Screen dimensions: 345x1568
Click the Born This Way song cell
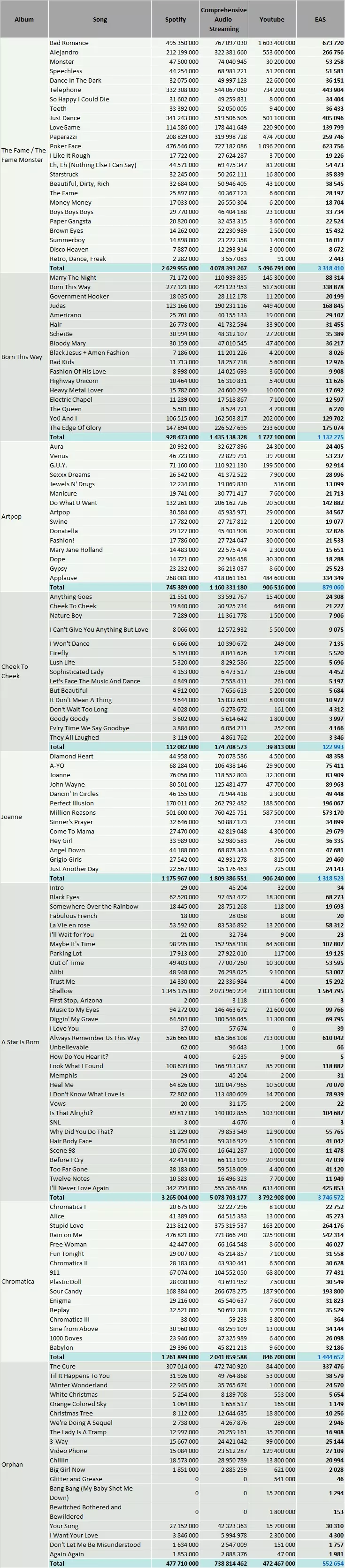coord(100,287)
